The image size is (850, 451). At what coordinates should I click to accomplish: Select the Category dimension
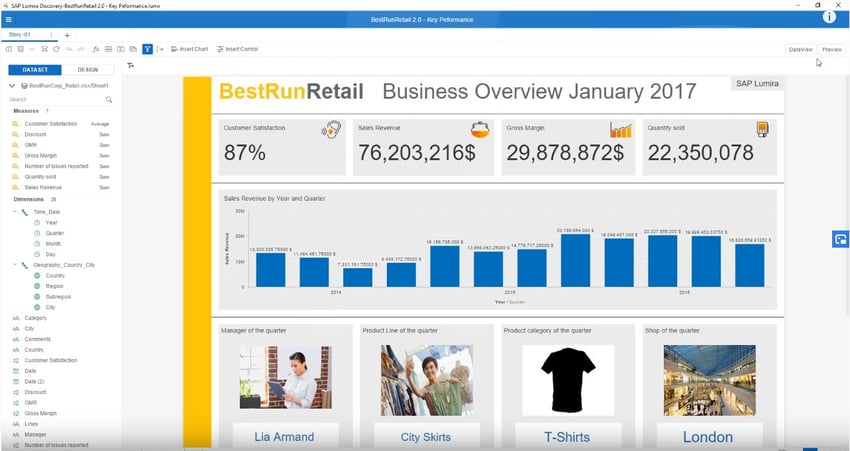tap(36, 318)
